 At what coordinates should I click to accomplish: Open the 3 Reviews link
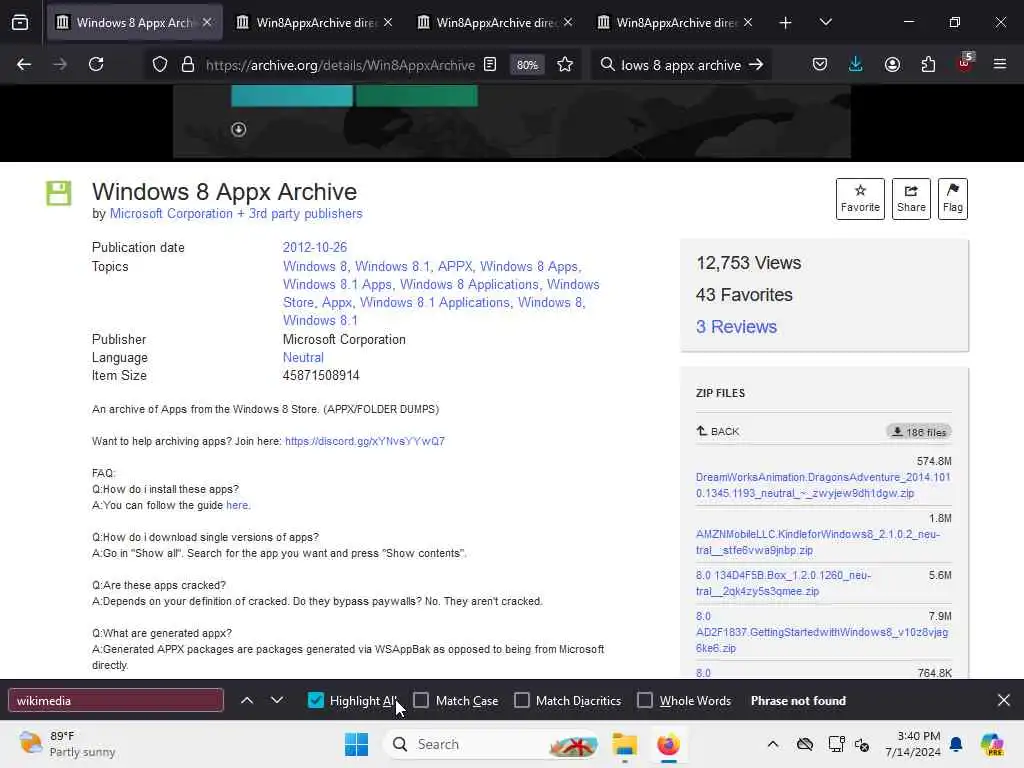736,327
